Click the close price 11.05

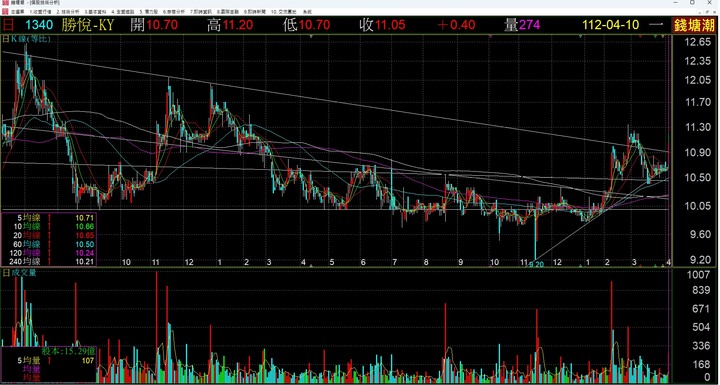point(390,25)
